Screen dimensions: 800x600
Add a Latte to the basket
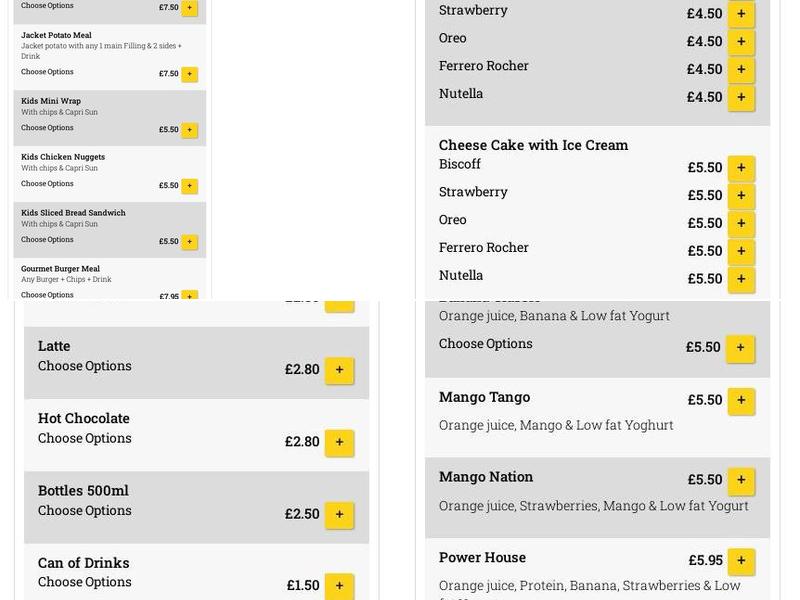[x=338, y=370]
